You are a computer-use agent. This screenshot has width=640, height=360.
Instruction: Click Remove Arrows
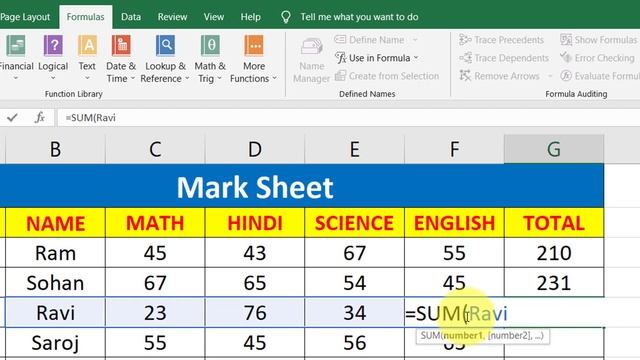pos(499,76)
